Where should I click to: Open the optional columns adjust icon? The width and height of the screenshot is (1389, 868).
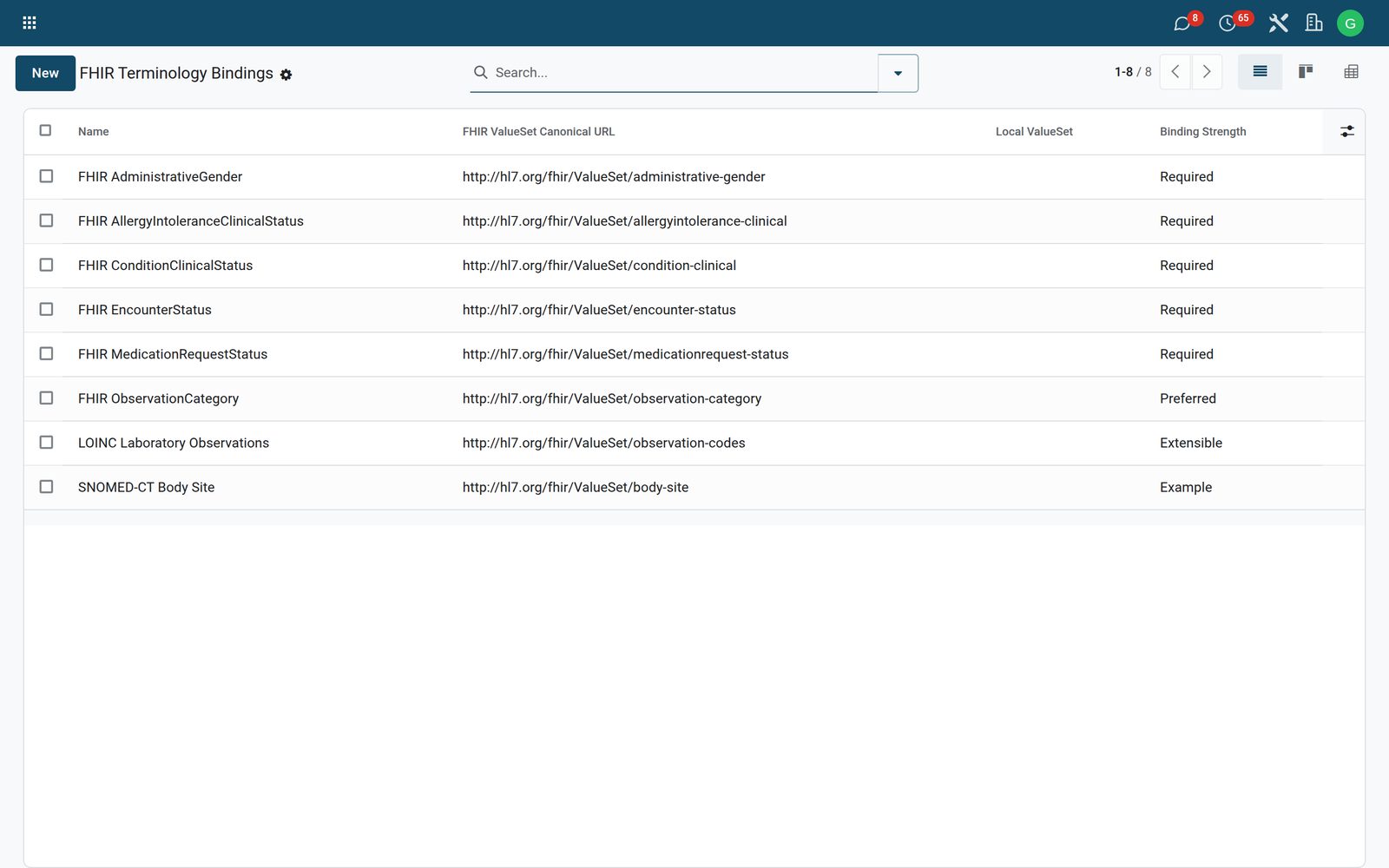click(x=1346, y=131)
